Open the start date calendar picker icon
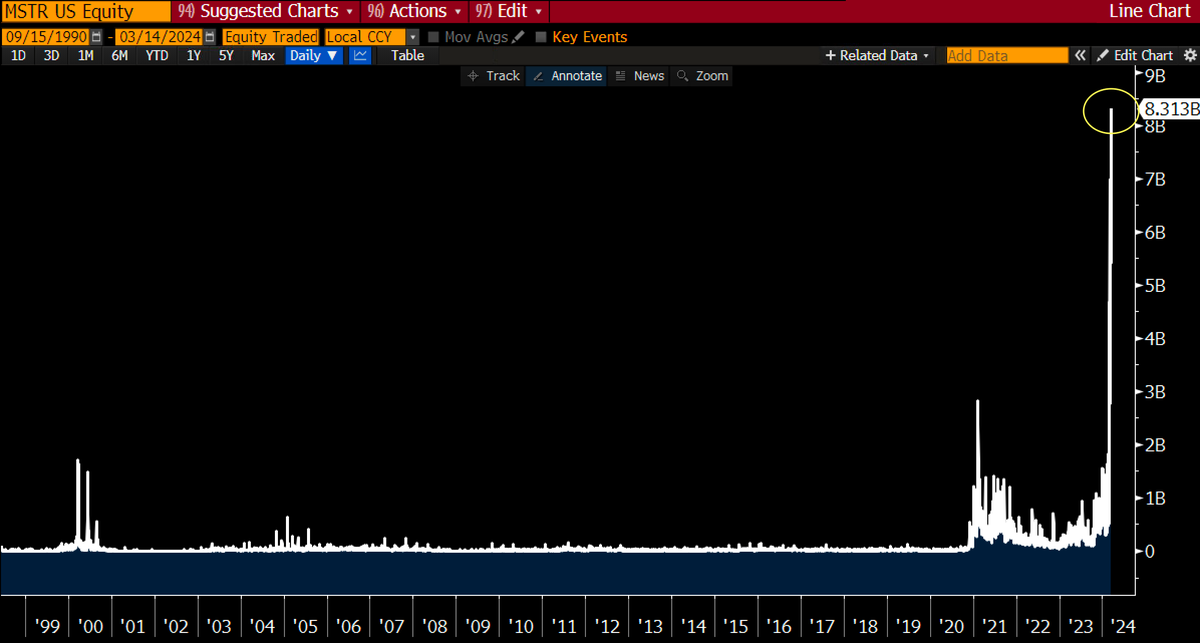Screen dimensions: 1200x643 96,37
